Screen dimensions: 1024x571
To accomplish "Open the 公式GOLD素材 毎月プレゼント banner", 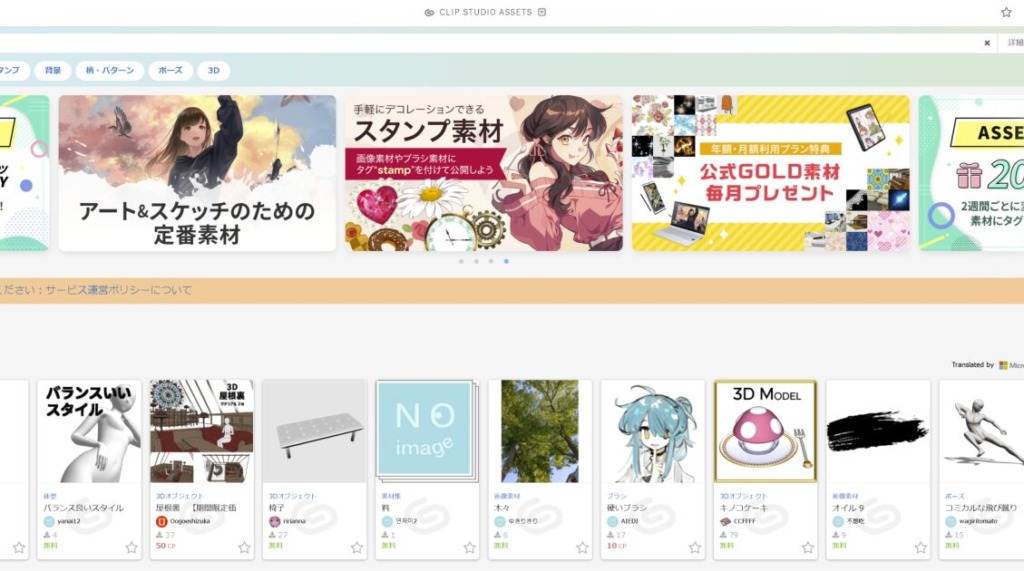I will 771,173.
